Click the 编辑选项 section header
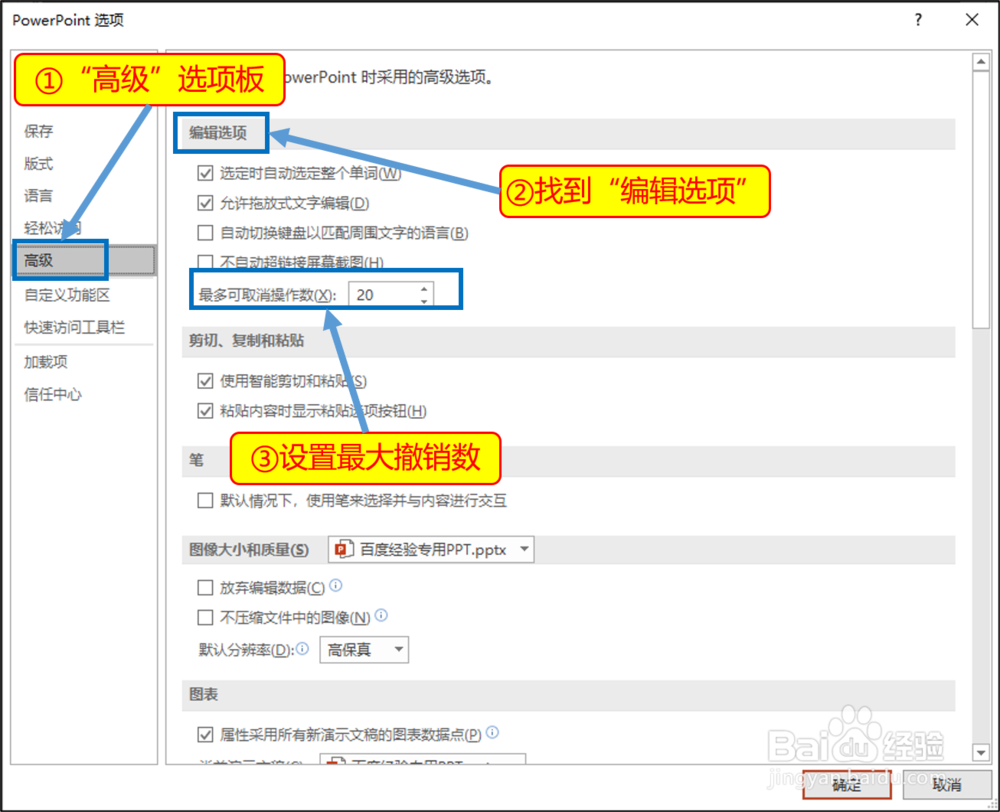Screen dimensions: 1000x812 click(218, 133)
